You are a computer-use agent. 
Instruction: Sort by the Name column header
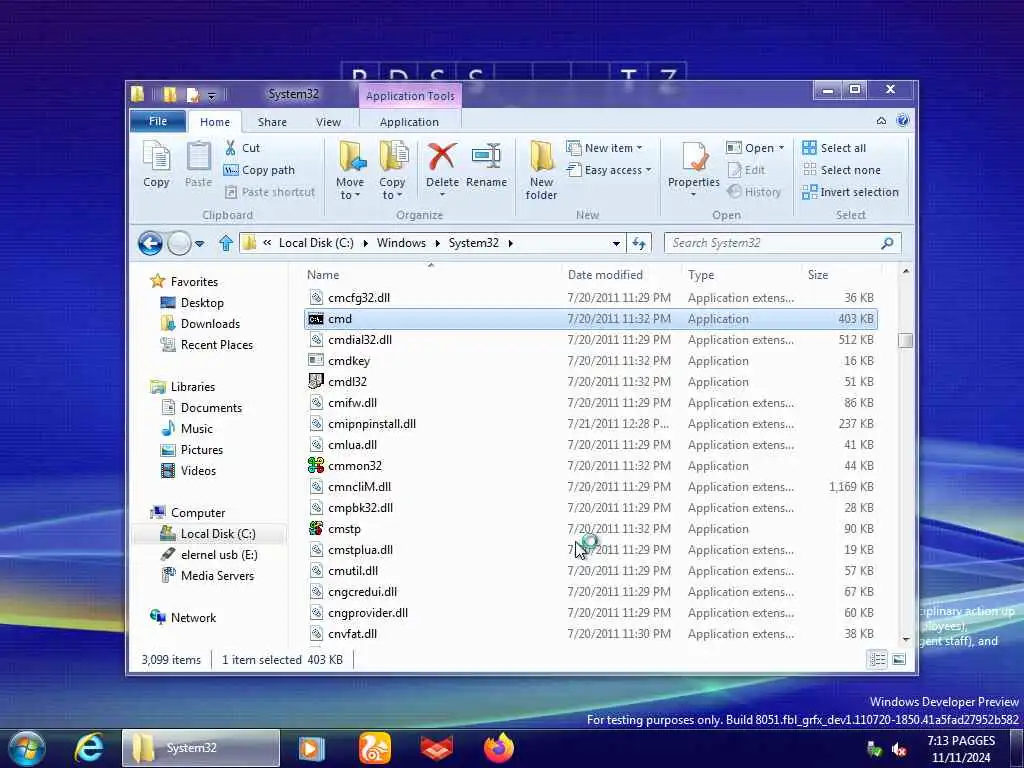(x=323, y=275)
